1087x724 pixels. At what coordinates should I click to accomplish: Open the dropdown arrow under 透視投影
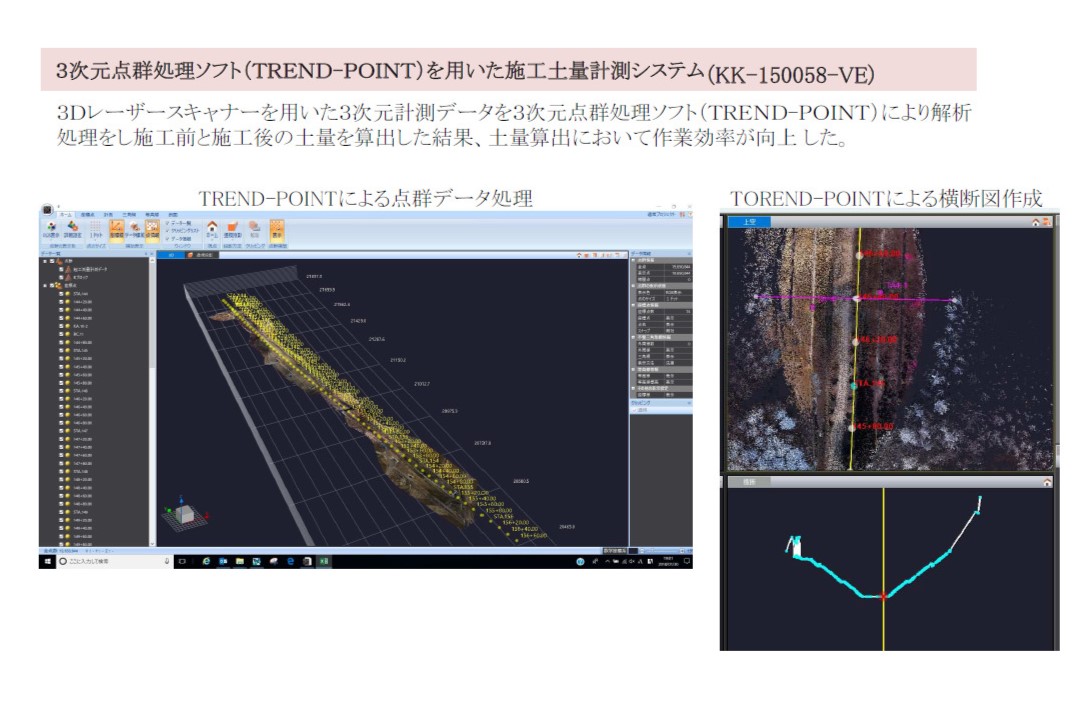[x=233, y=241]
